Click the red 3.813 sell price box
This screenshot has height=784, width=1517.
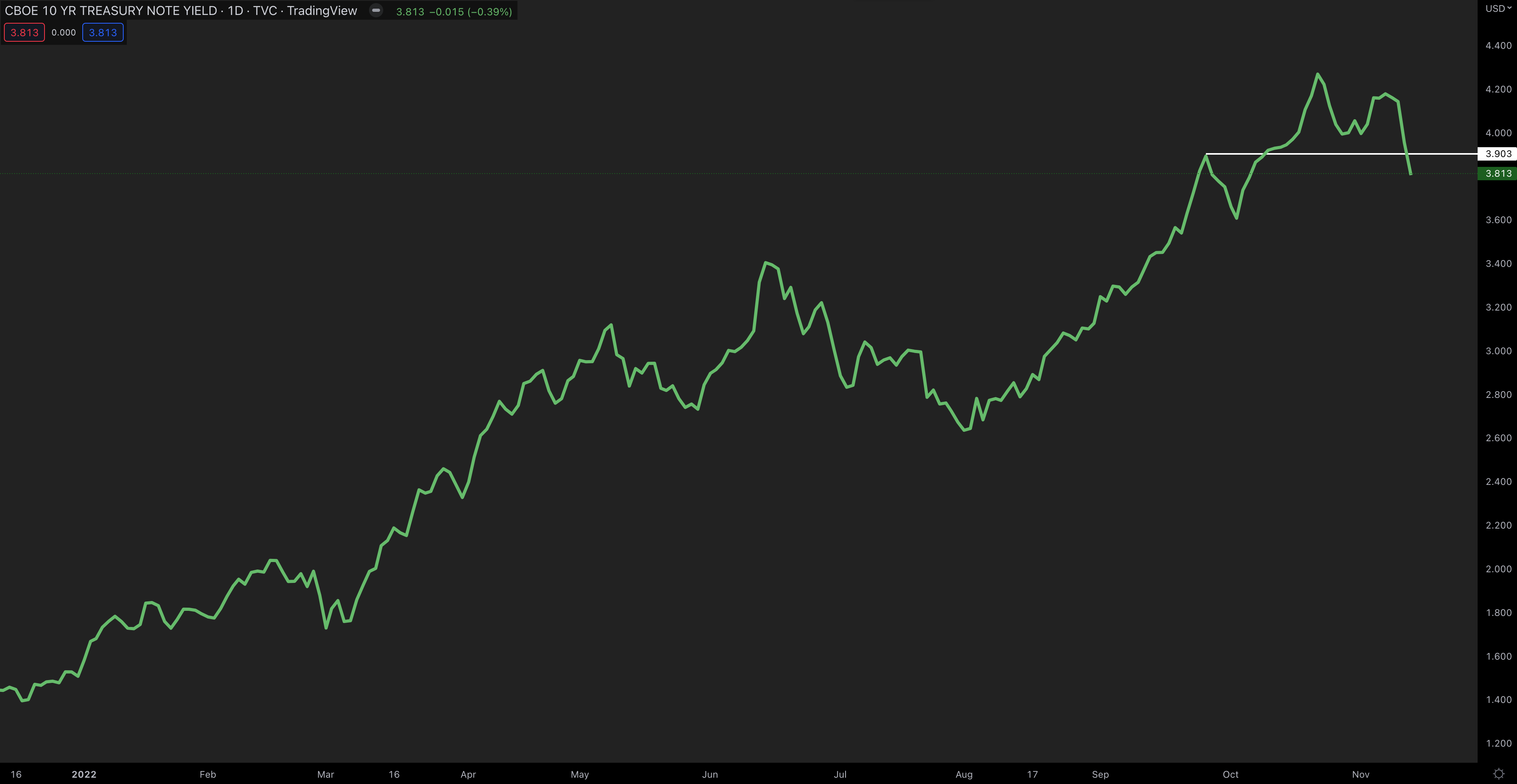coord(24,32)
